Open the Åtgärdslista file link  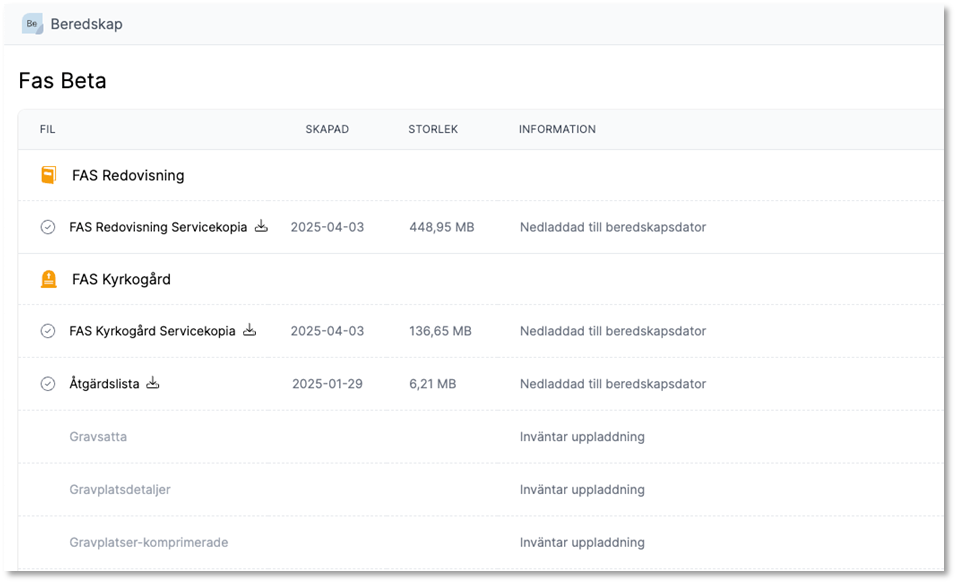click(104, 384)
